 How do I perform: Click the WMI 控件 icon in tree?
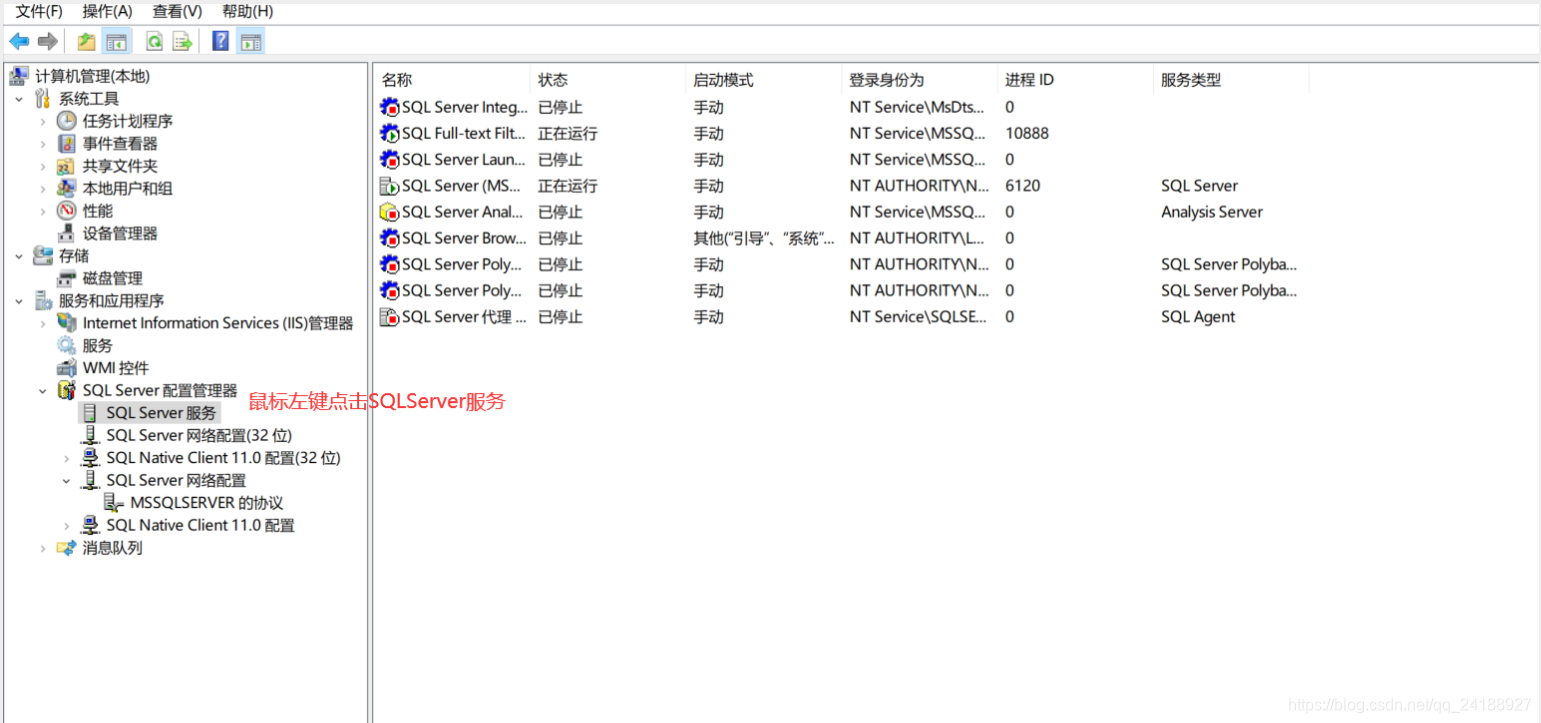coord(67,368)
